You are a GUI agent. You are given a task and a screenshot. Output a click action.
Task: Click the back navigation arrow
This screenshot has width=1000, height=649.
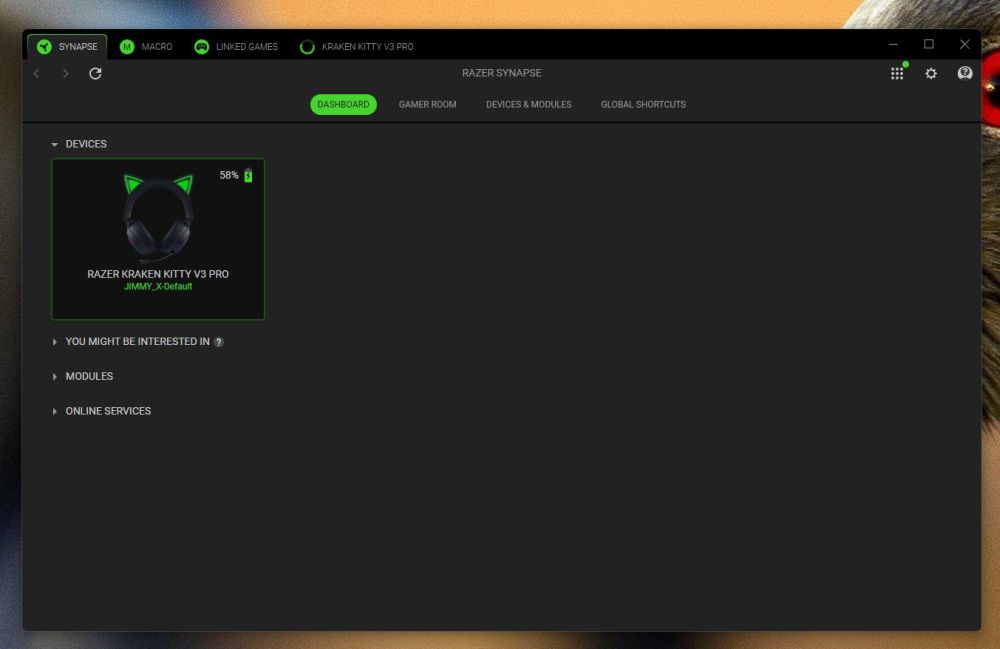37,74
